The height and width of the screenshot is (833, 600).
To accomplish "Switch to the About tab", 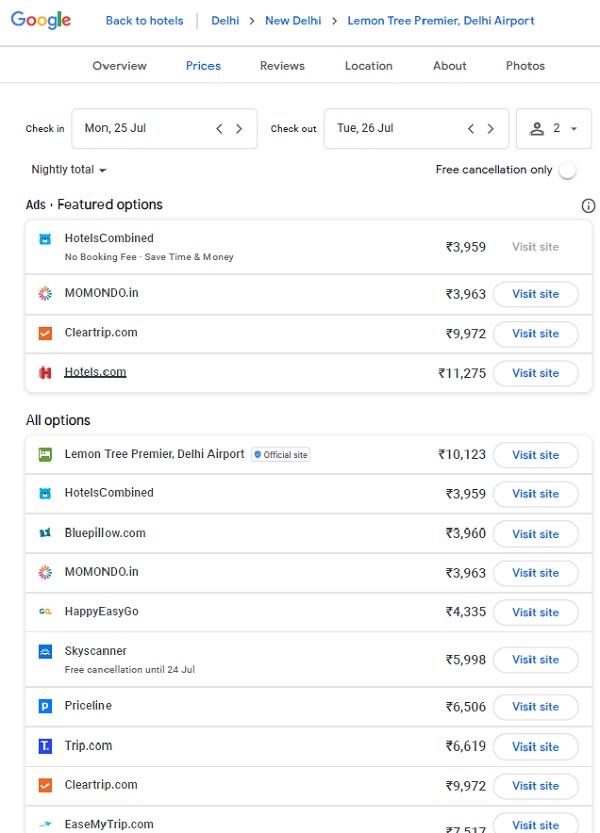I will pos(450,66).
